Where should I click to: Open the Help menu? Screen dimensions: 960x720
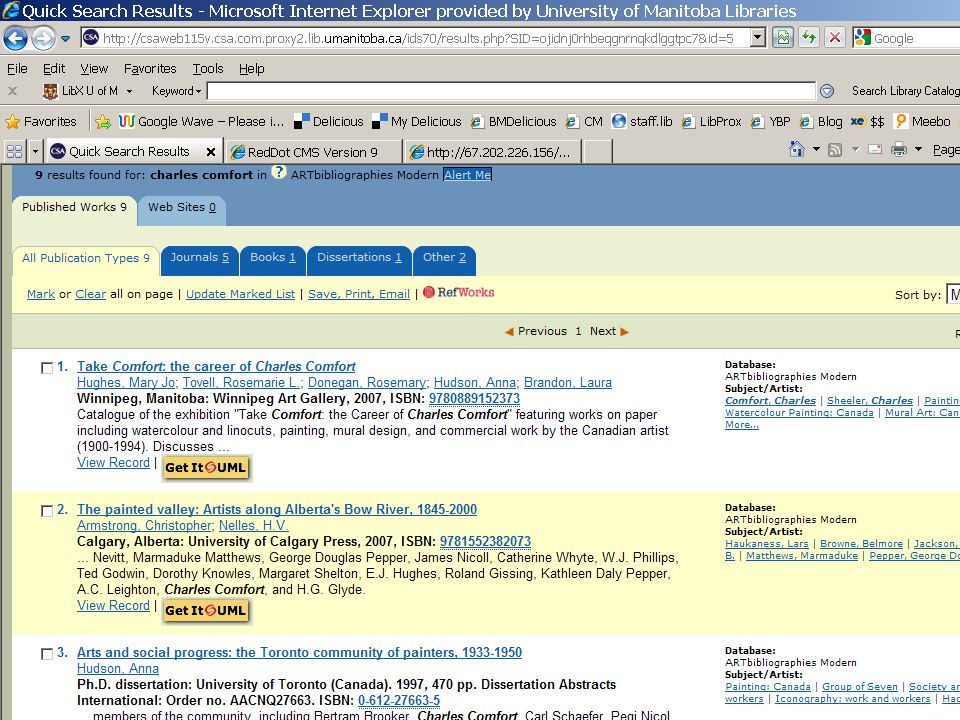pos(252,69)
